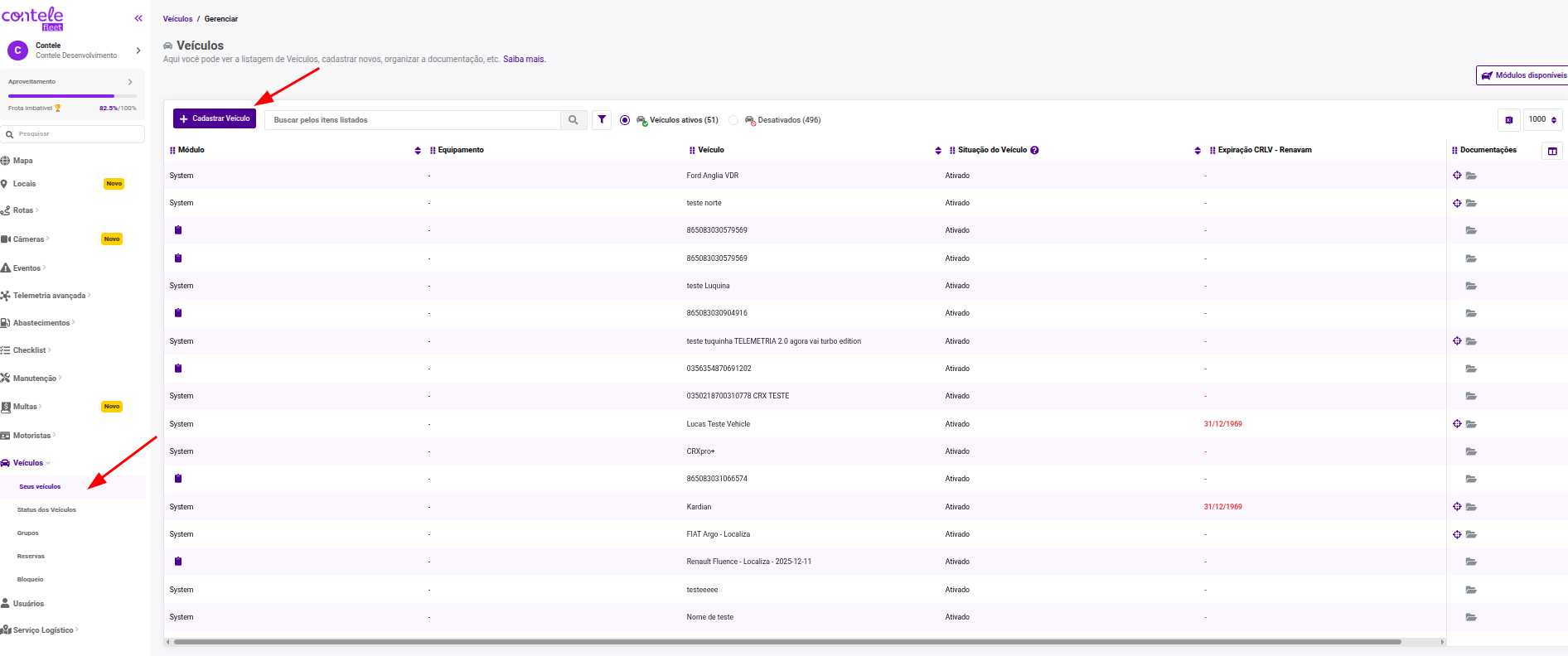Click module clipboard icon for 865083031066574

tap(178, 479)
